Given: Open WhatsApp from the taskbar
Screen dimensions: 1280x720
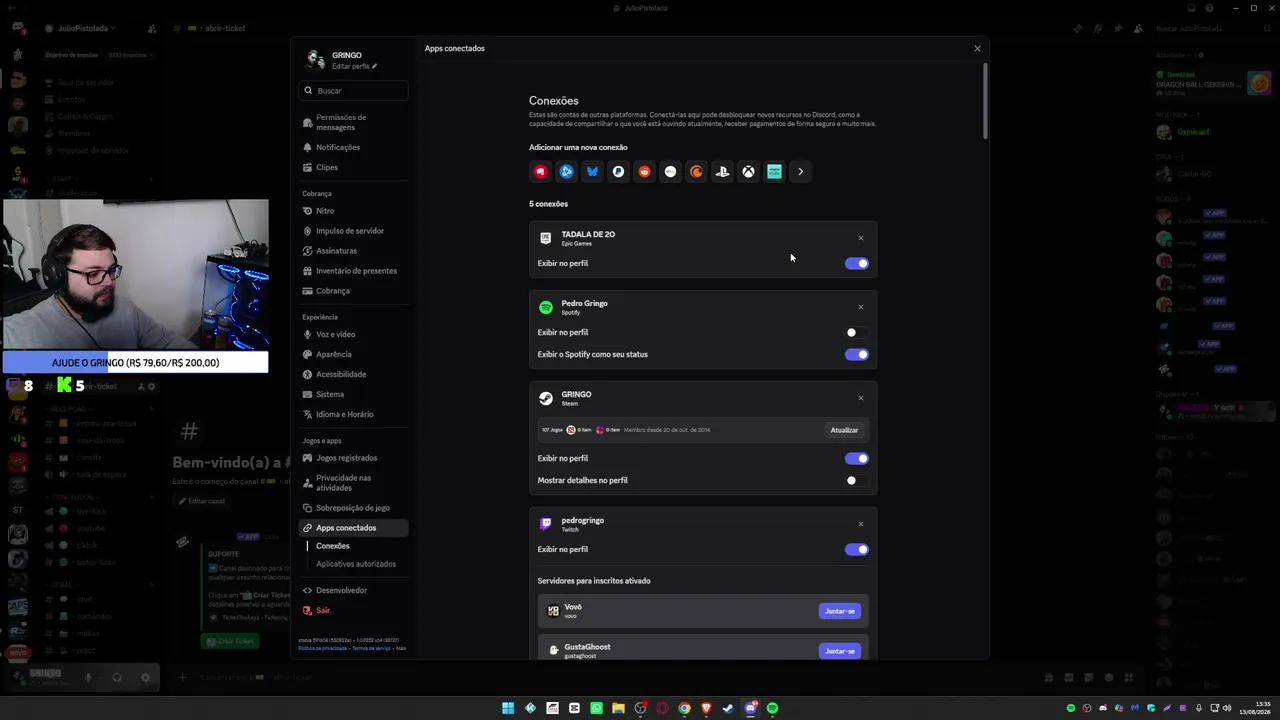Looking at the screenshot, I should point(596,709).
